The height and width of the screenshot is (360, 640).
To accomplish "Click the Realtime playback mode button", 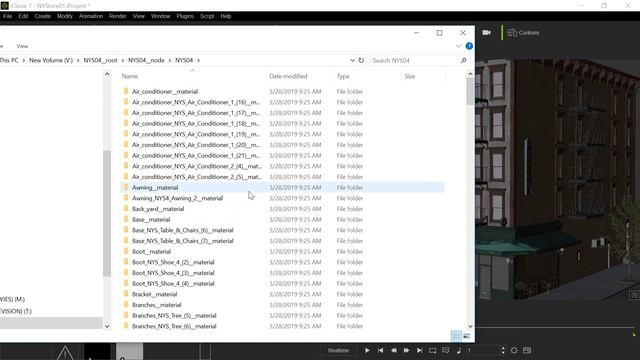I will [338, 350].
